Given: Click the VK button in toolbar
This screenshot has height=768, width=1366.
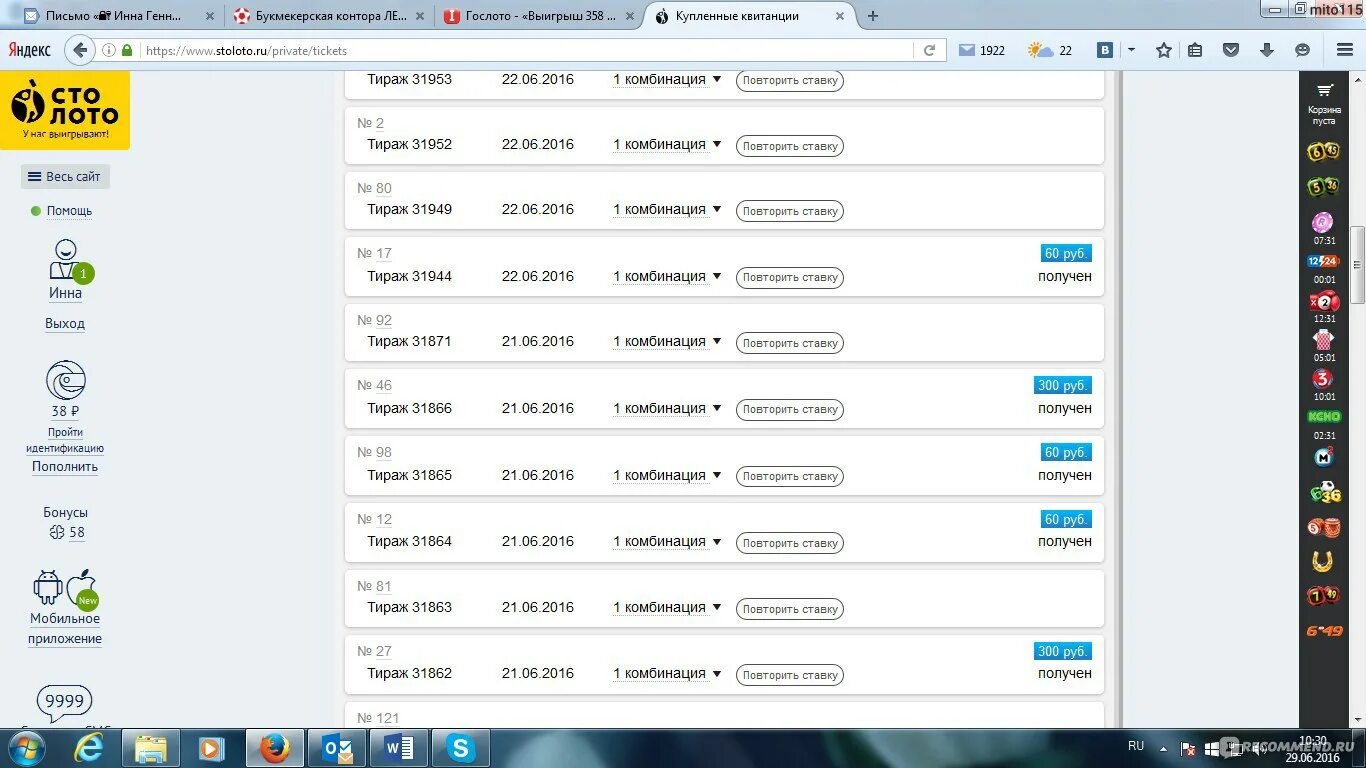Looking at the screenshot, I should click(x=1105, y=50).
